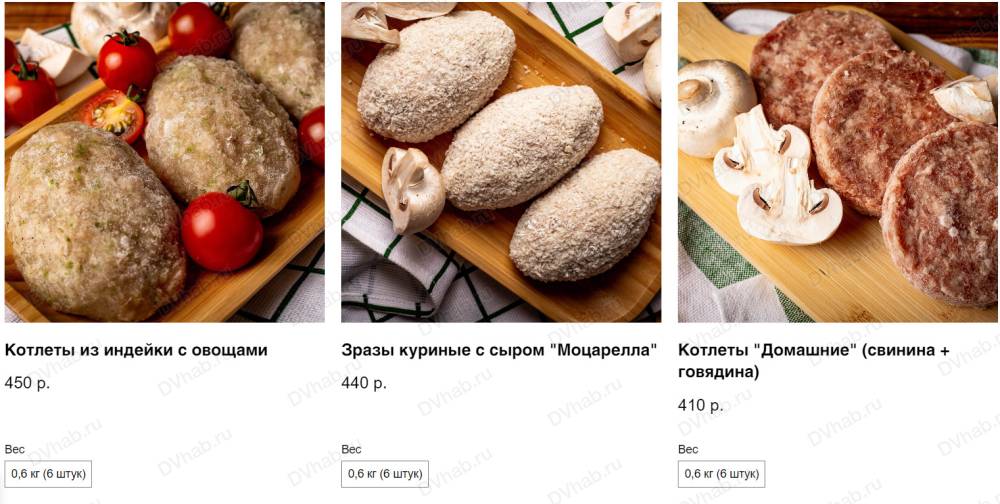Click the topmost breaded зраза on board
This screenshot has width=1000, height=504.
pos(436,75)
